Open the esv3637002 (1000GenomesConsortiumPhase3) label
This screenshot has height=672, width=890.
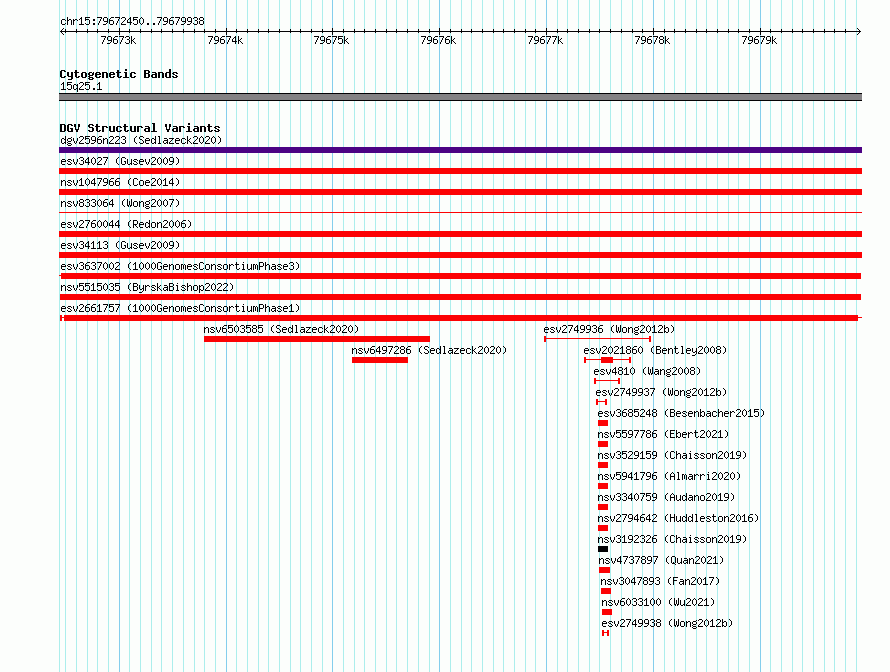(x=180, y=266)
